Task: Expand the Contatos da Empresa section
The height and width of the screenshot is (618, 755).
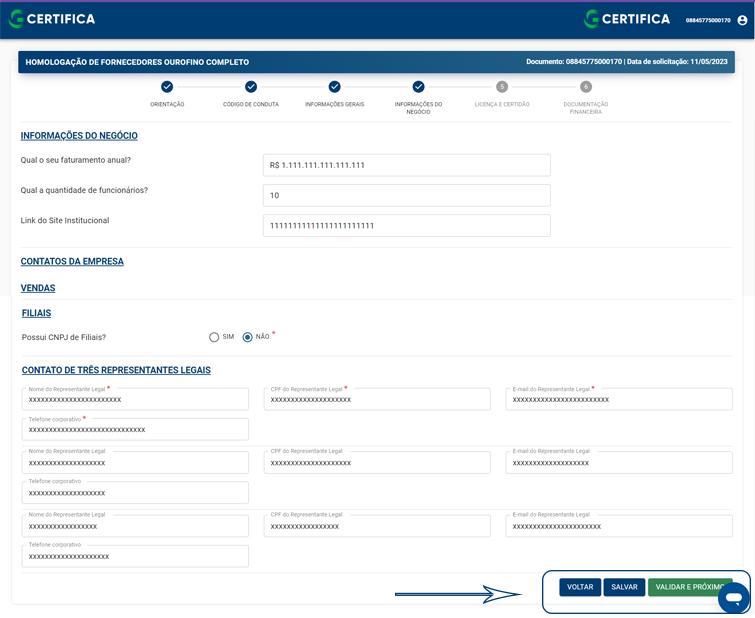Action: (x=72, y=262)
